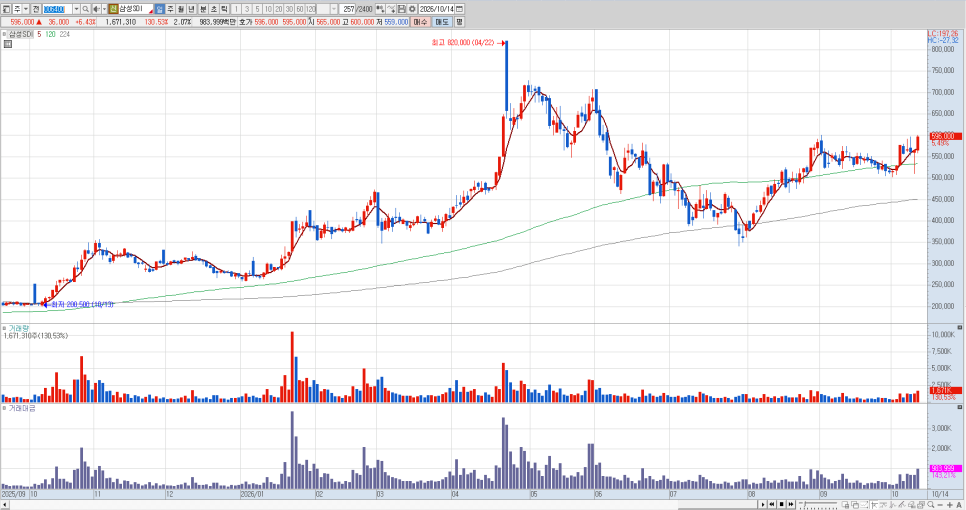Viewport: 966px width, 510px height.
Task: Click the 최고 820,000 (04/22) high label
Action: [x=463, y=42]
